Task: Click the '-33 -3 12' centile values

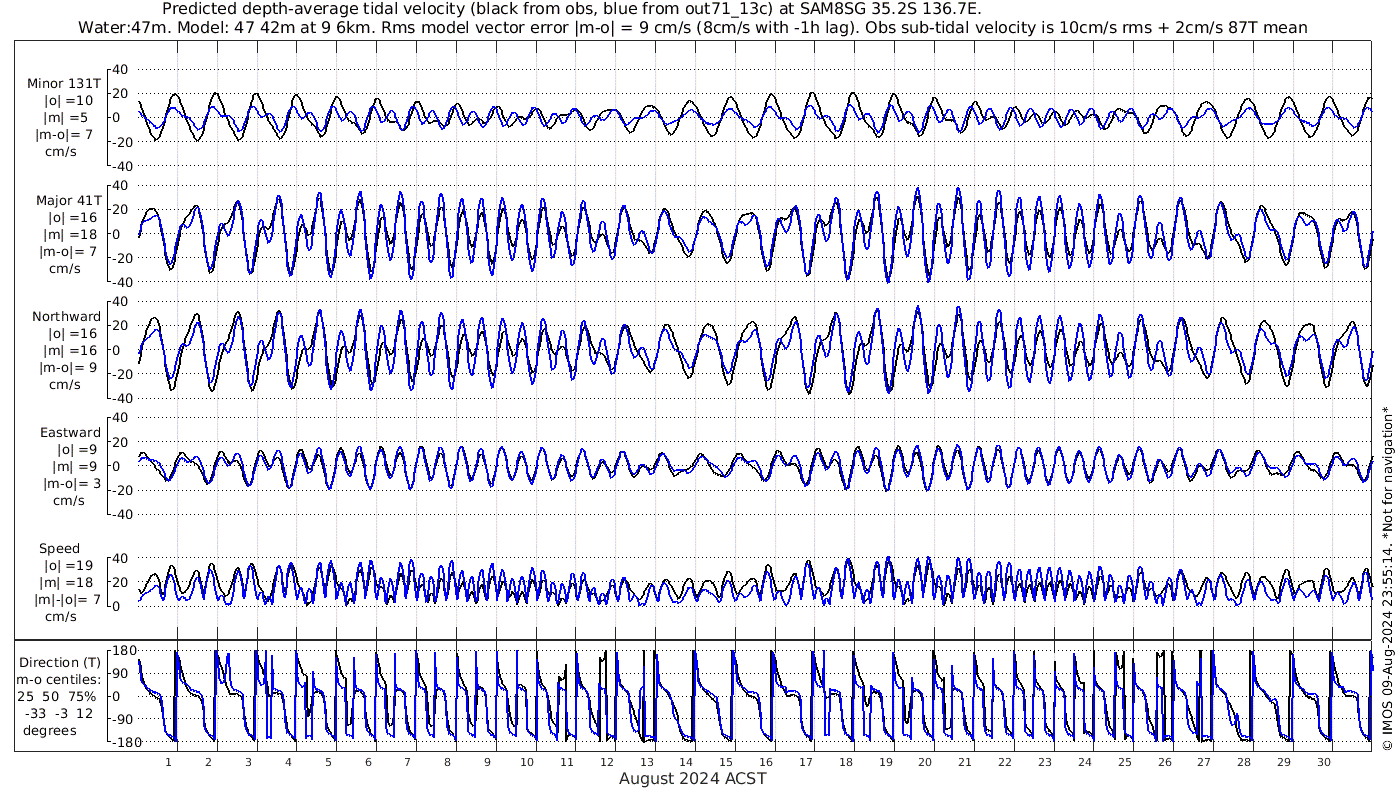Action: (x=57, y=713)
